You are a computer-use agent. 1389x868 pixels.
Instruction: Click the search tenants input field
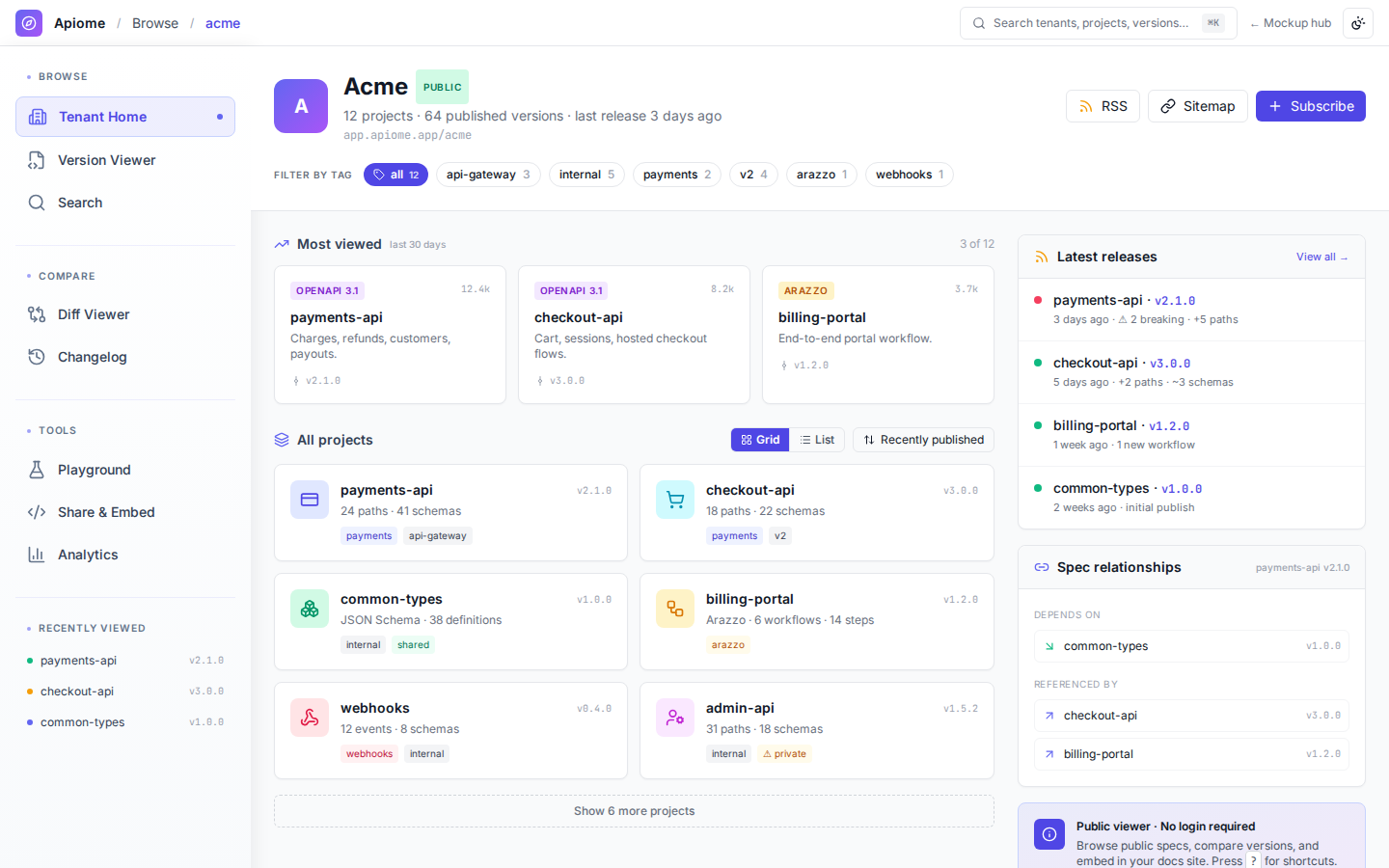1098,23
